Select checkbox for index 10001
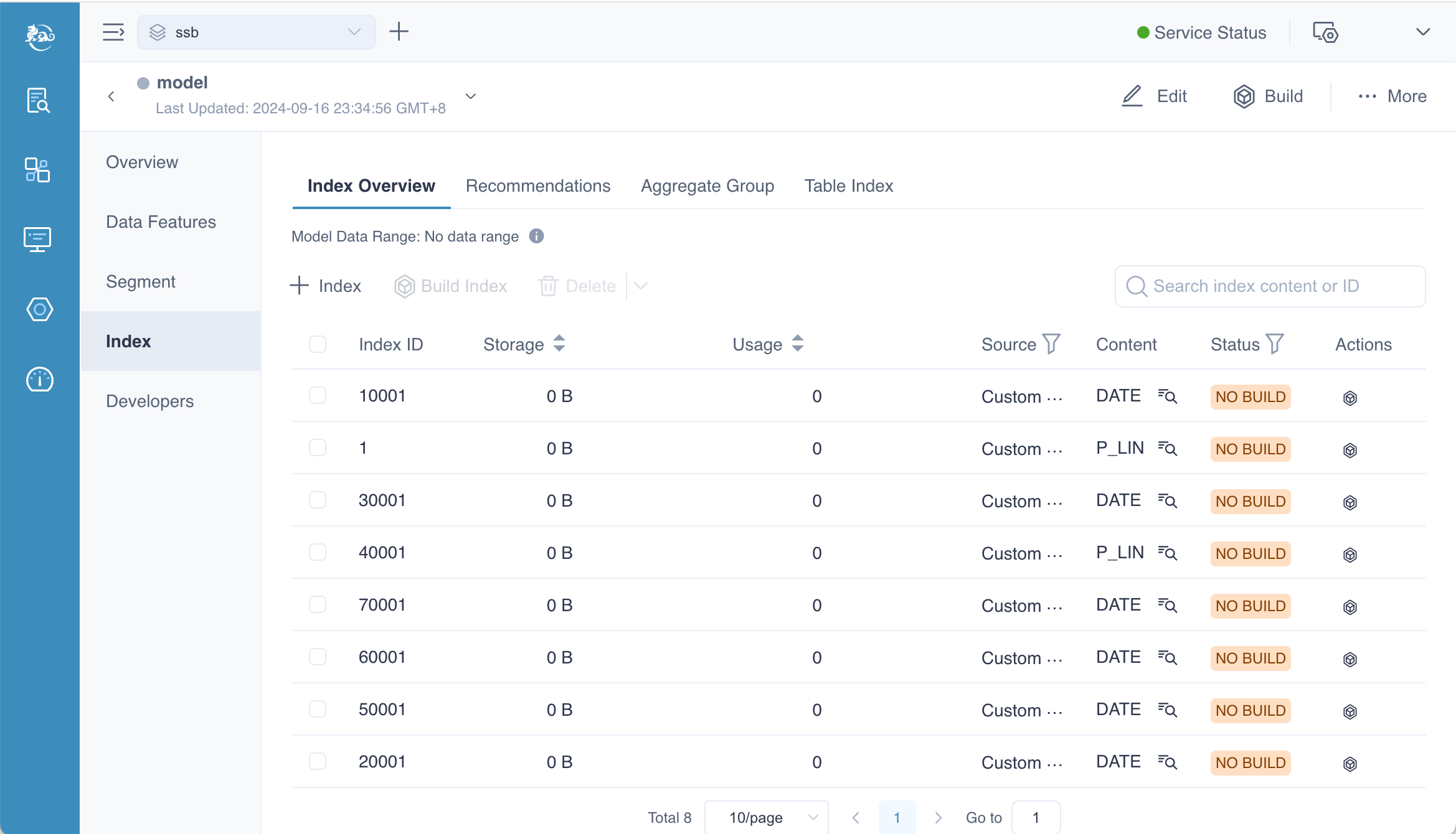 318,396
